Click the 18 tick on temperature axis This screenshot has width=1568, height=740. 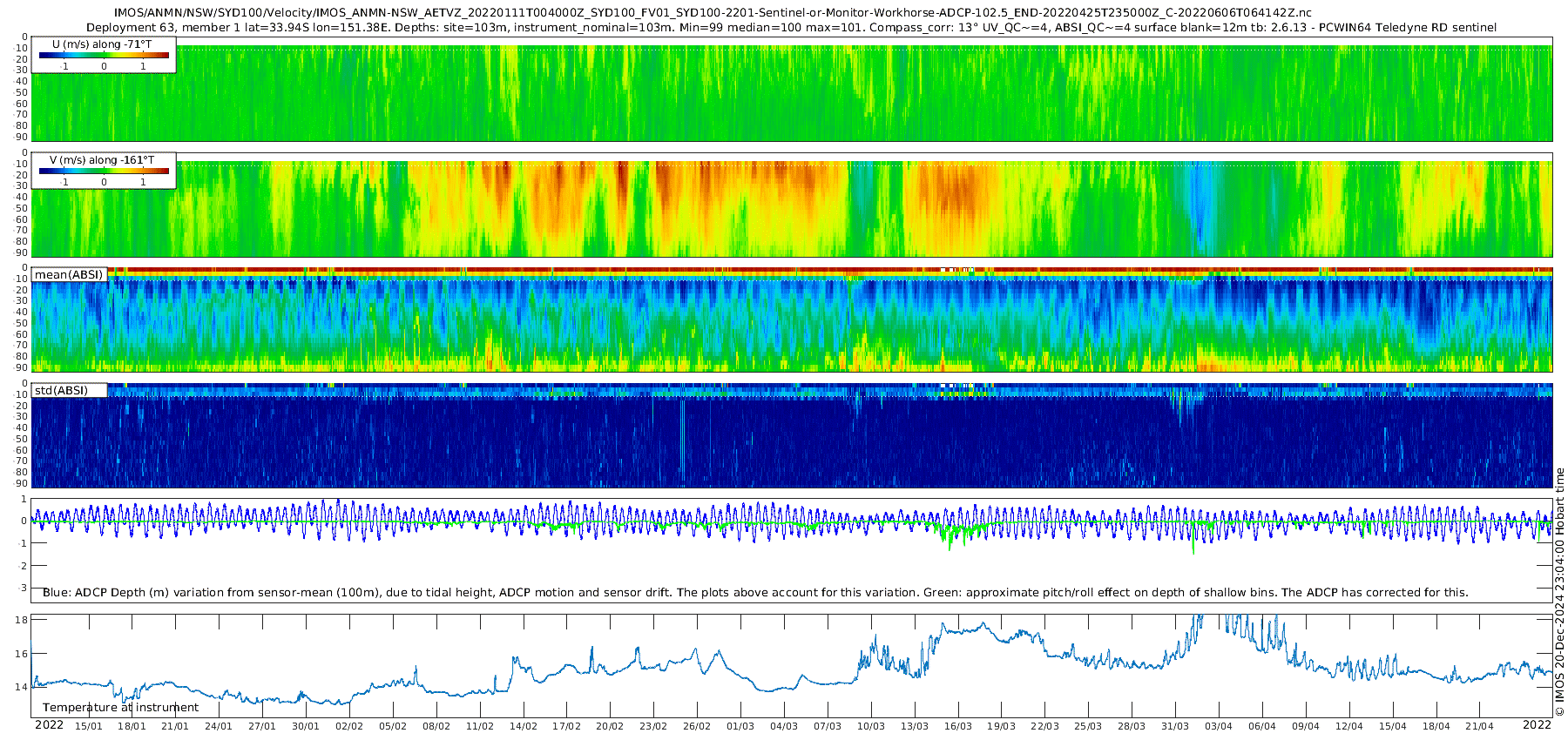pyautogui.click(x=22, y=620)
